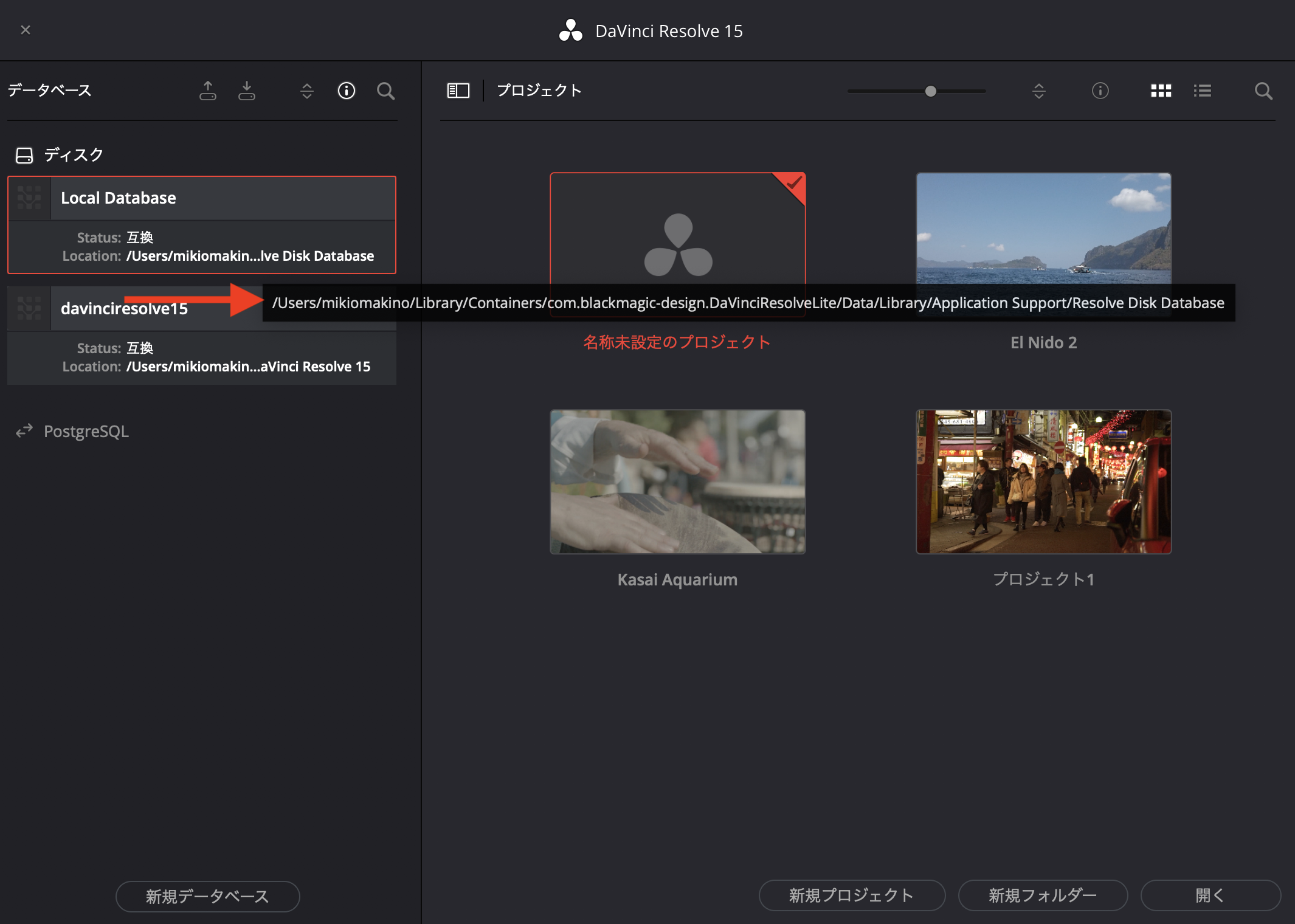Viewport: 1295px width, 924px height.
Task: Toggle the database info display icon
Action: click(347, 91)
